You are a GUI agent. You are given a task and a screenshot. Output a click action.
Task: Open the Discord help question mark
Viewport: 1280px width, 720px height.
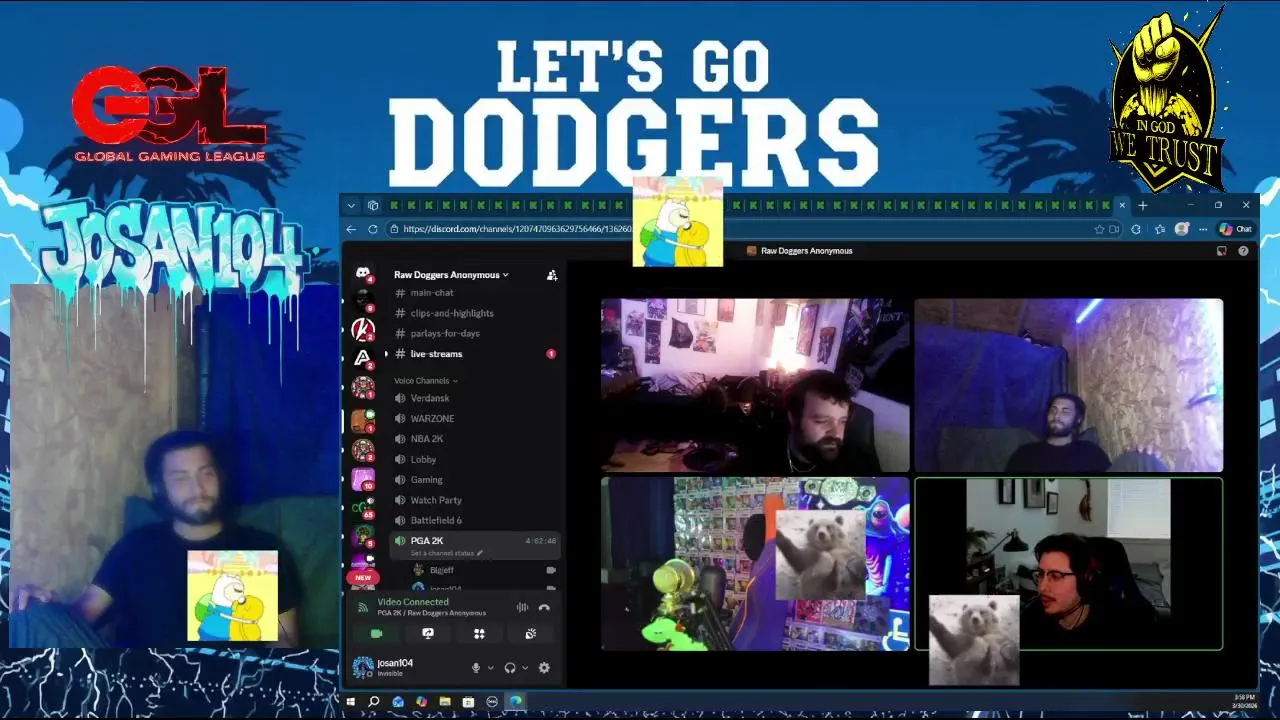[1243, 251]
